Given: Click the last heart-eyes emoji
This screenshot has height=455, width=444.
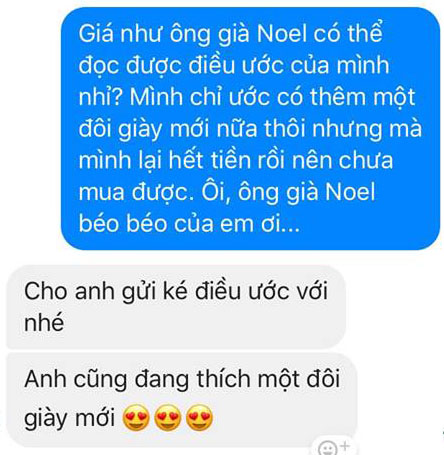Looking at the screenshot, I should [x=199, y=417].
